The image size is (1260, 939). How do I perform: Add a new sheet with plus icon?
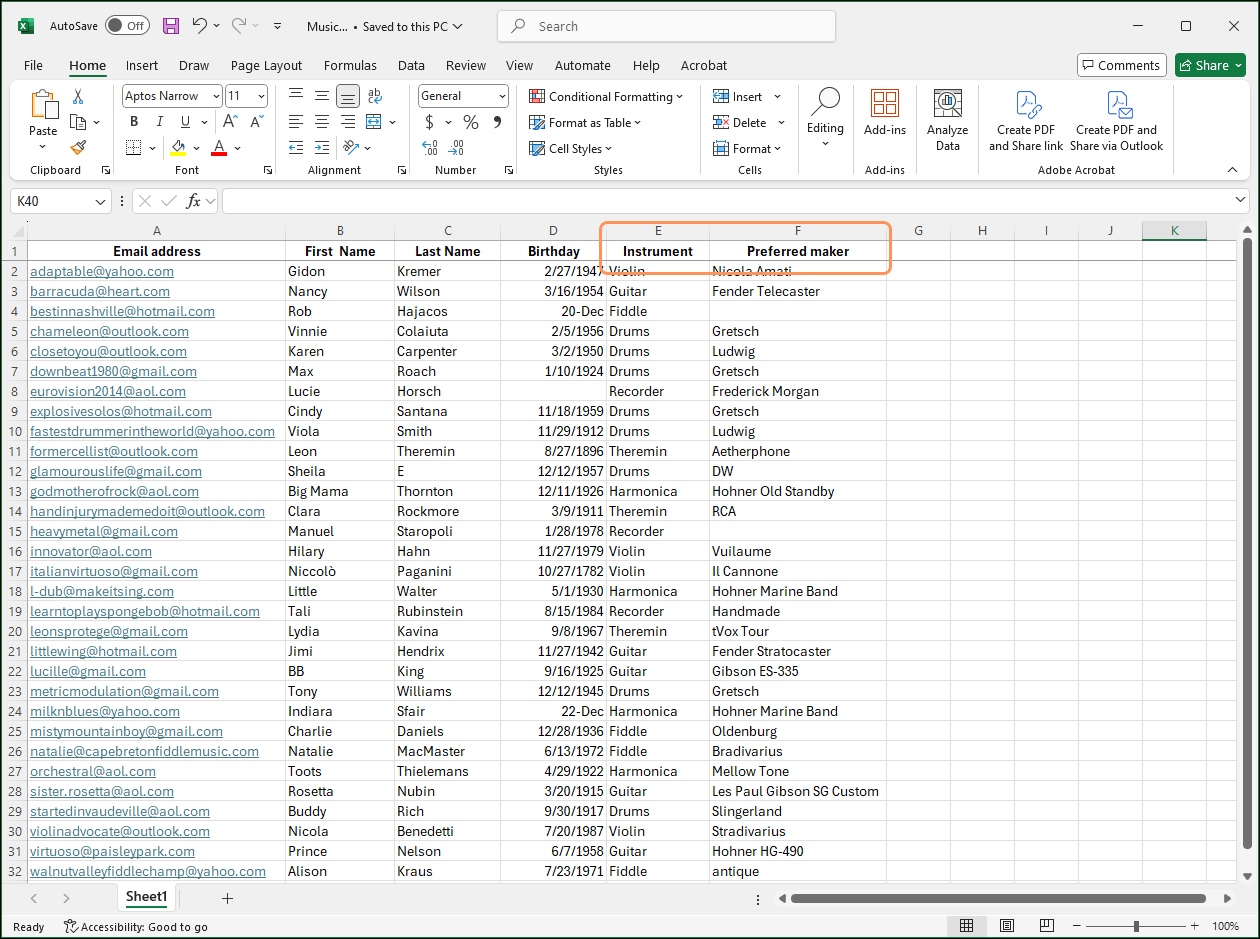(227, 898)
